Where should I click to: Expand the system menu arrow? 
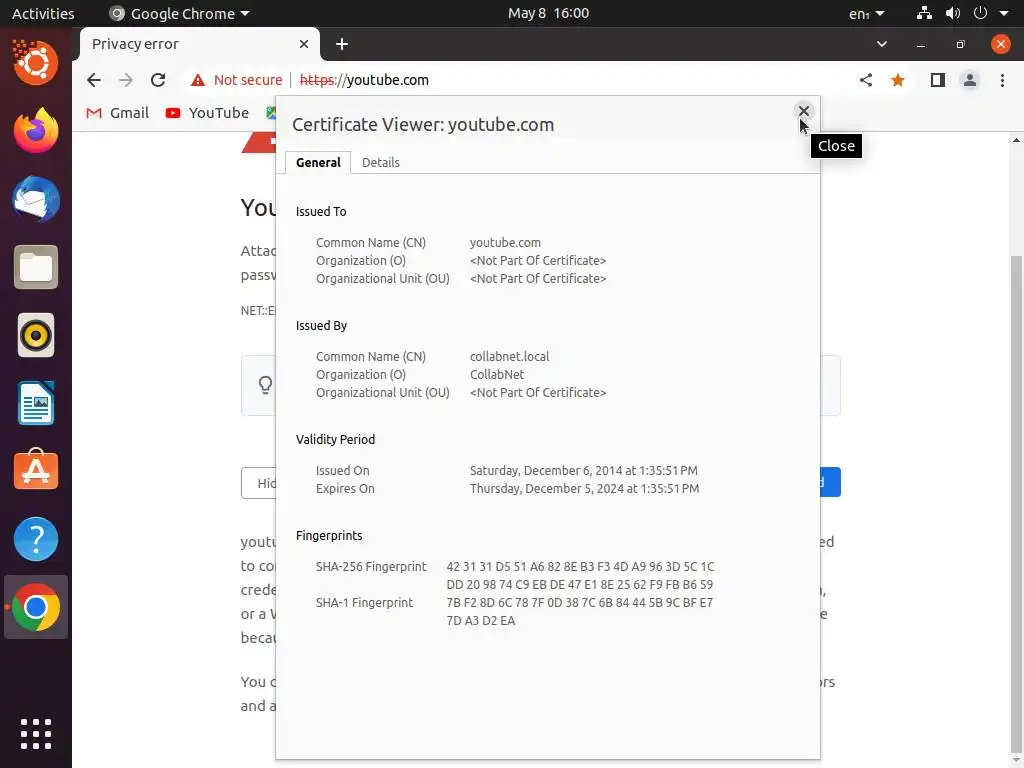(x=1004, y=13)
